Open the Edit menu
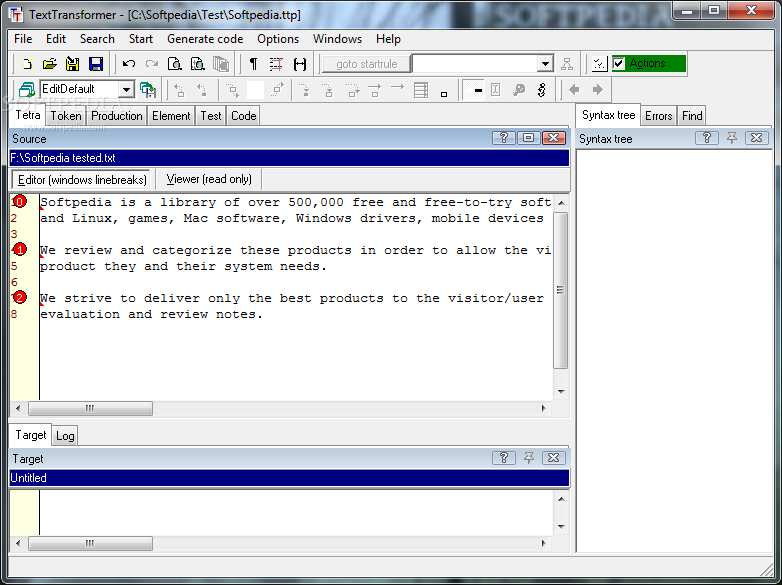The width and height of the screenshot is (782, 585). coord(56,39)
